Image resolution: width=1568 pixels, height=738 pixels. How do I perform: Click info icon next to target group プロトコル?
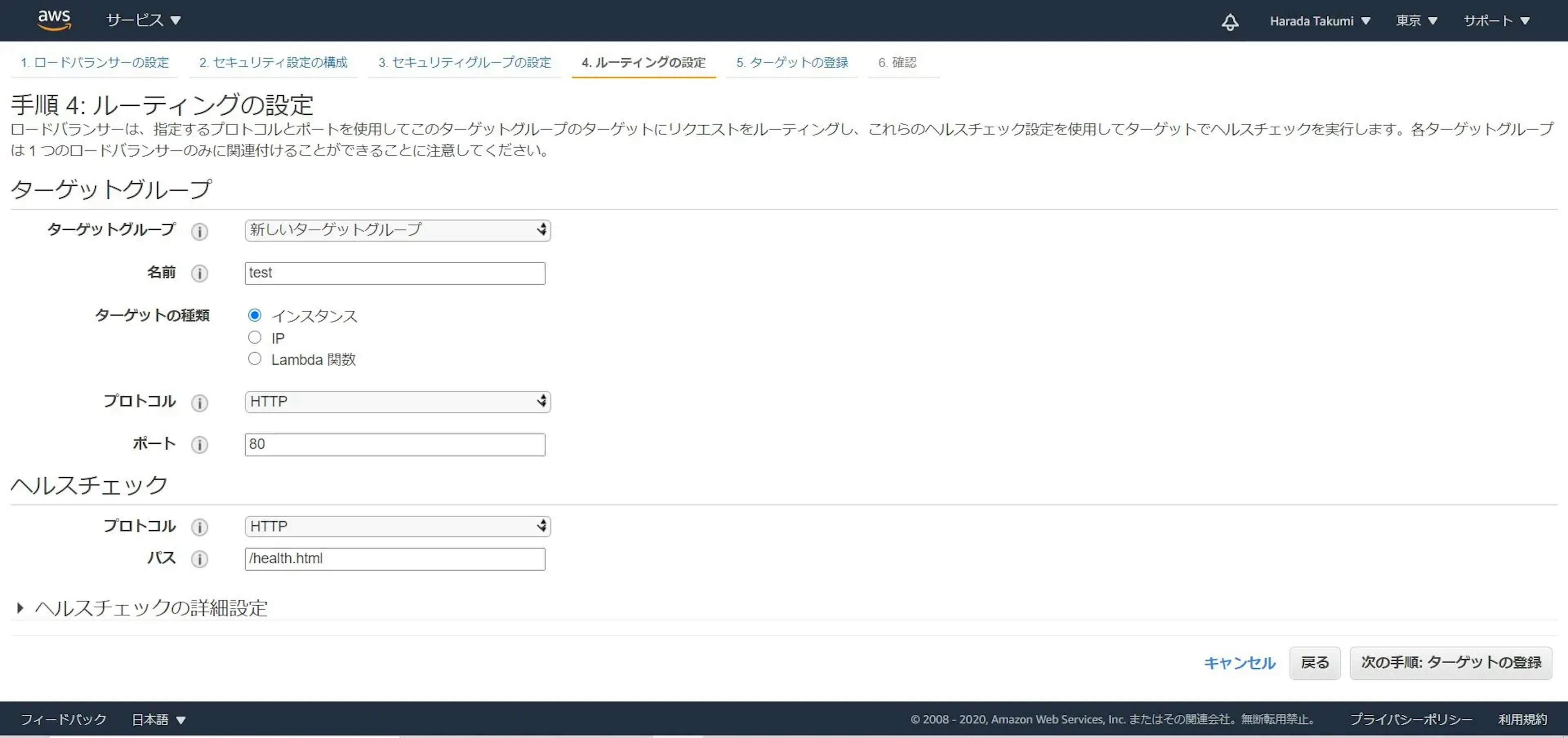(199, 403)
